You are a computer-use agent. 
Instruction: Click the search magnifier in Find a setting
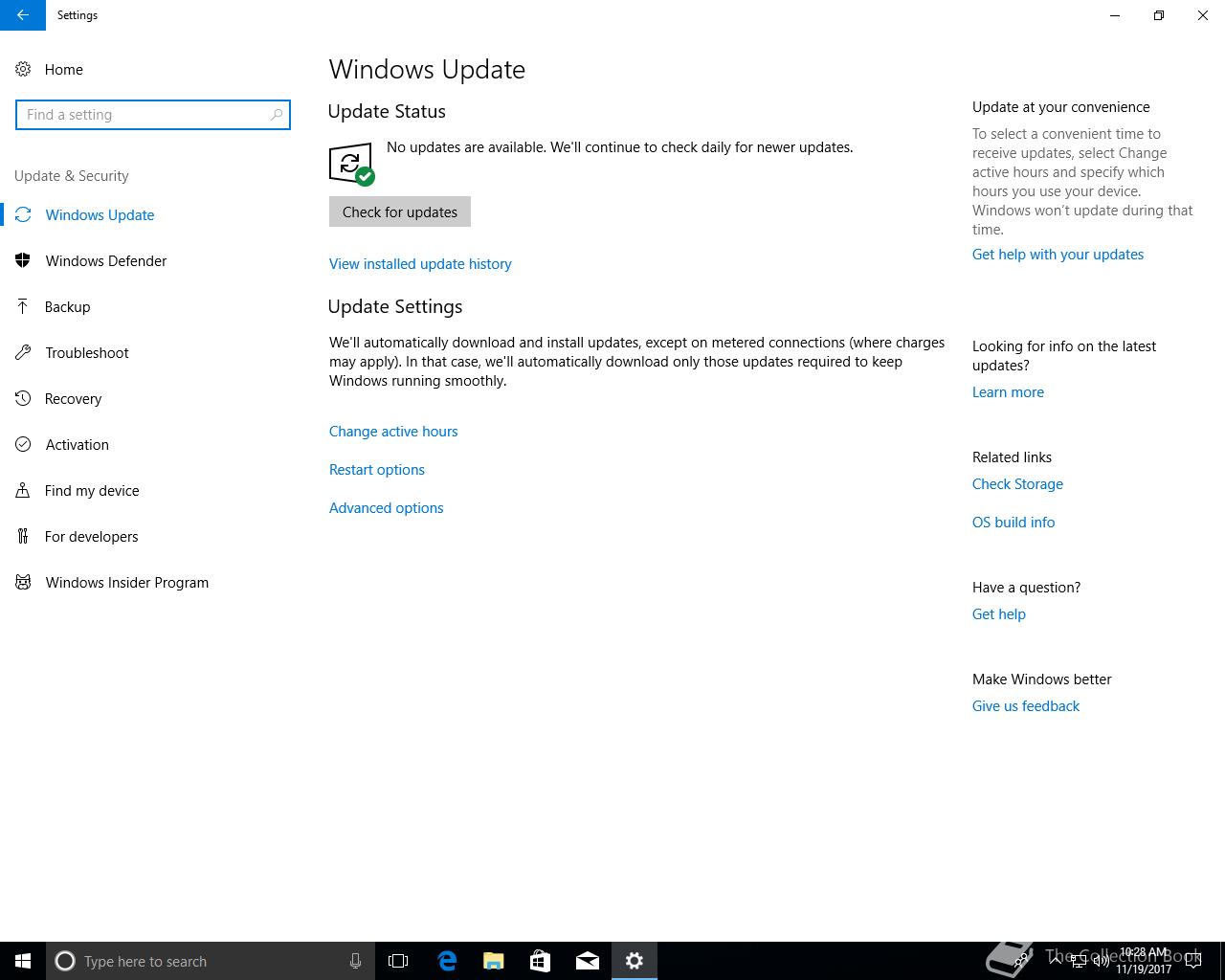(x=276, y=115)
